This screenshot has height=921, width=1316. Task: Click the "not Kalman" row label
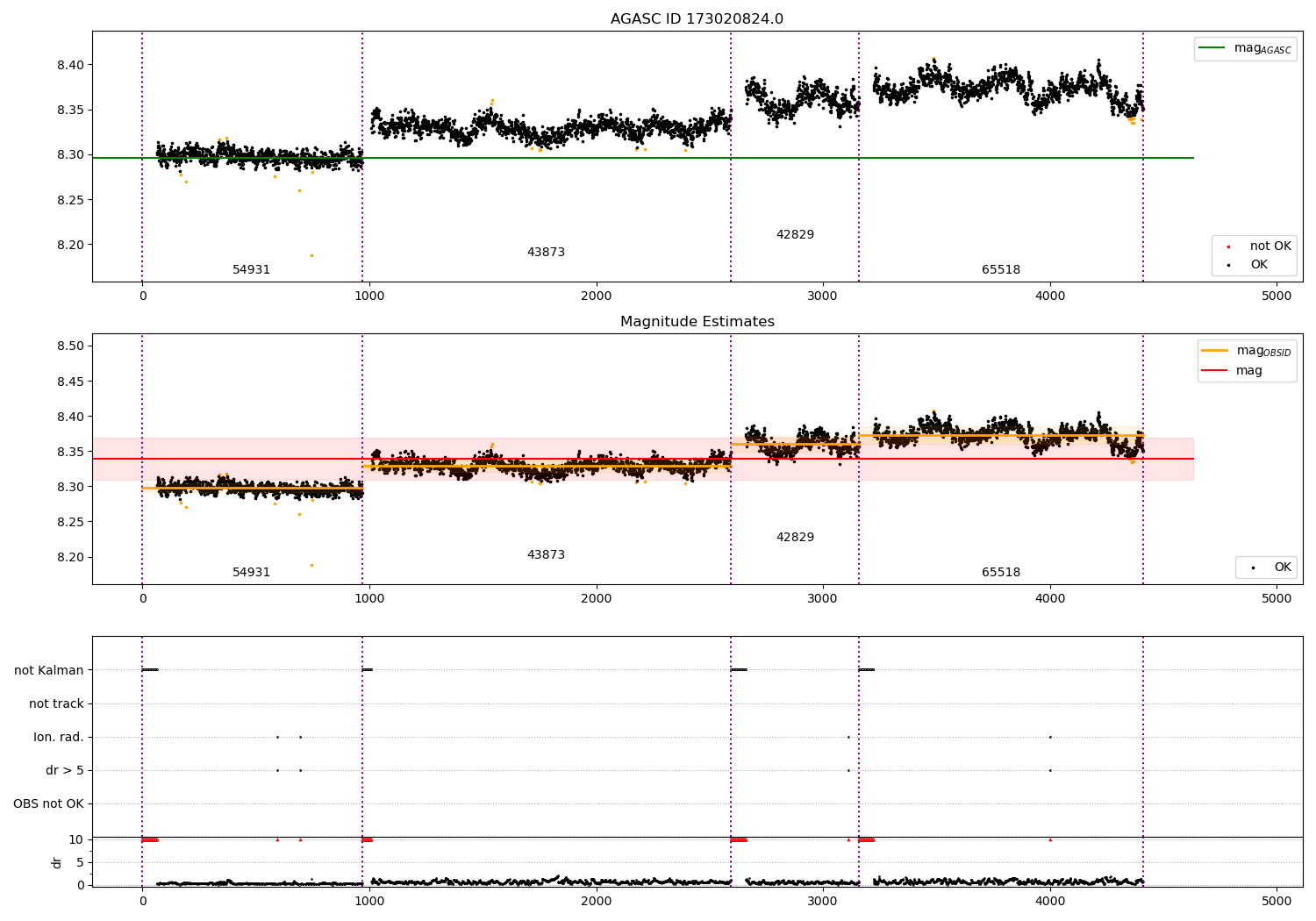click(x=49, y=670)
